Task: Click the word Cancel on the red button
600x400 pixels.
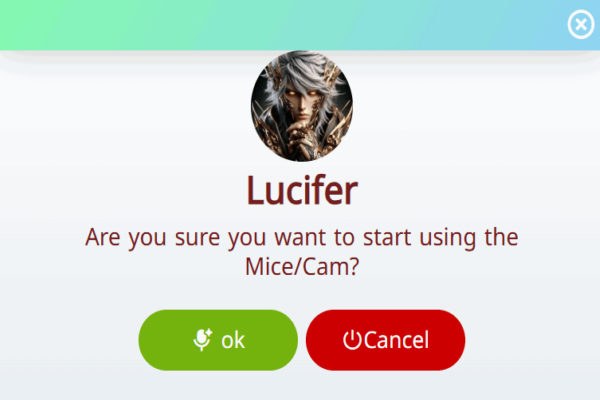Action: coord(396,340)
